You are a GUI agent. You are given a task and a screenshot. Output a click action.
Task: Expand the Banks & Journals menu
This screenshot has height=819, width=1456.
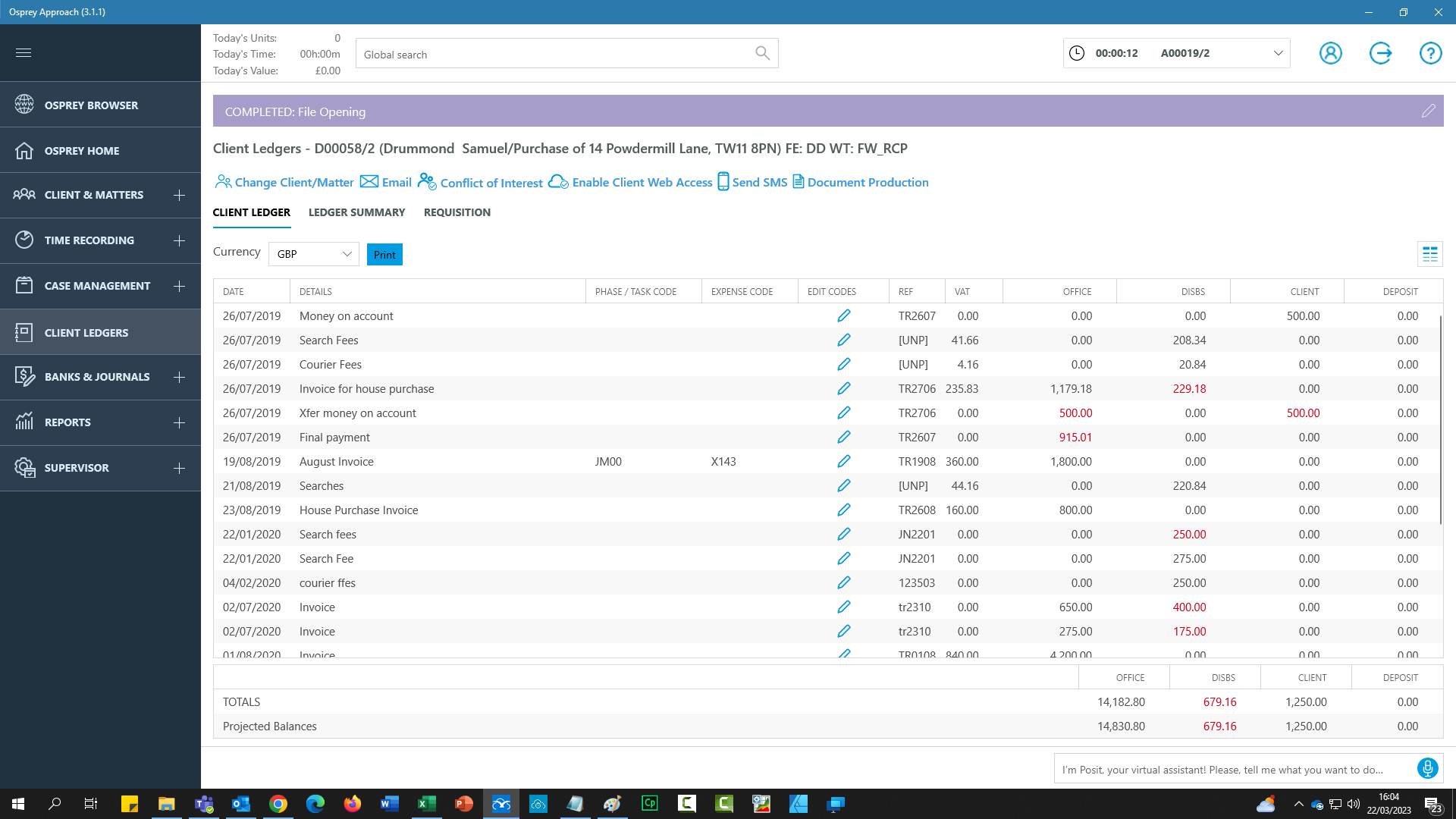[x=179, y=377]
